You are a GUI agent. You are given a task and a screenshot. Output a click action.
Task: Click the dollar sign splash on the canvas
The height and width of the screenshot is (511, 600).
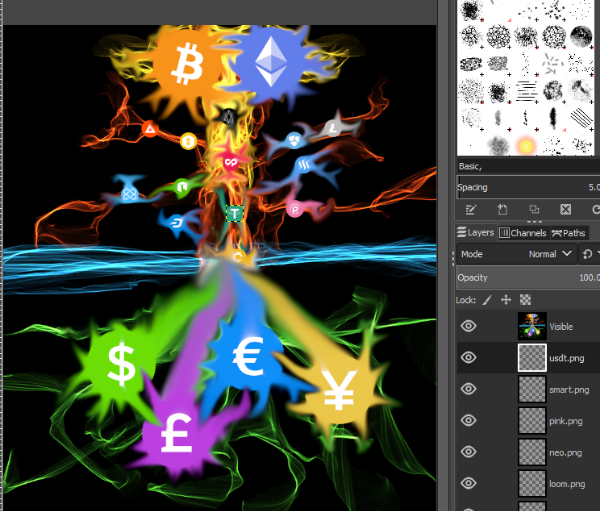tap(121, 364)
